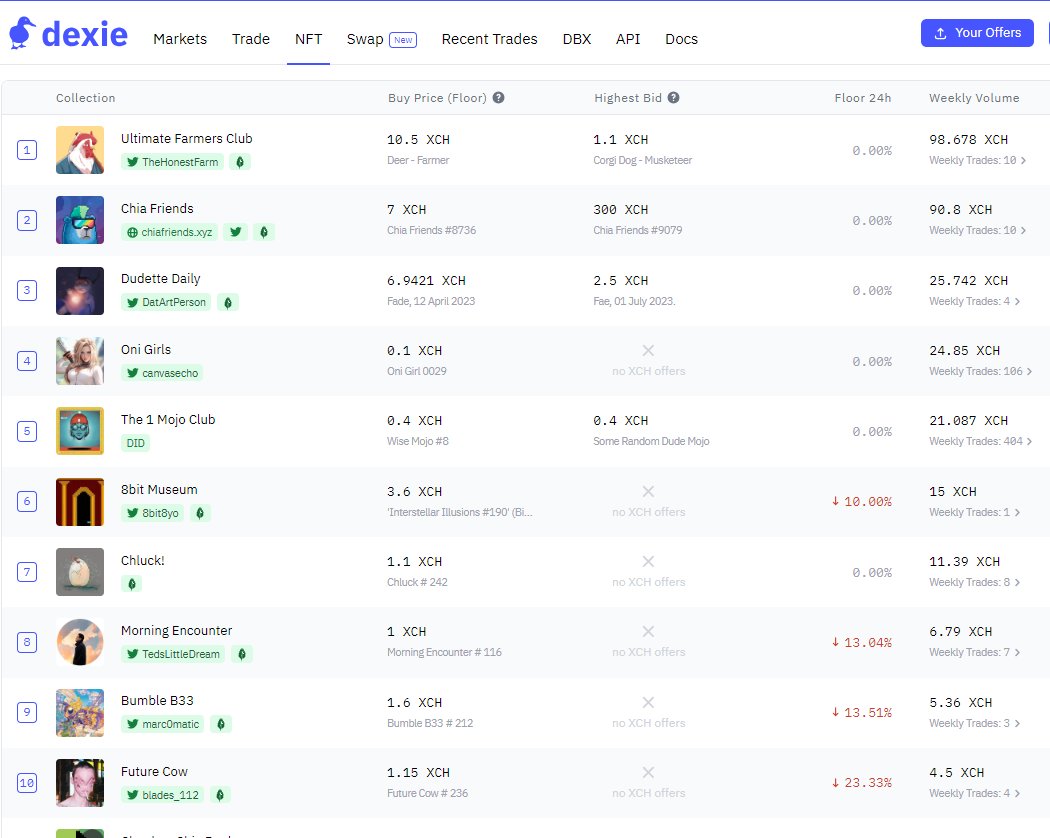Expand Weekly Trades: 10 for Chia Friends

click(x=977, y=230)
